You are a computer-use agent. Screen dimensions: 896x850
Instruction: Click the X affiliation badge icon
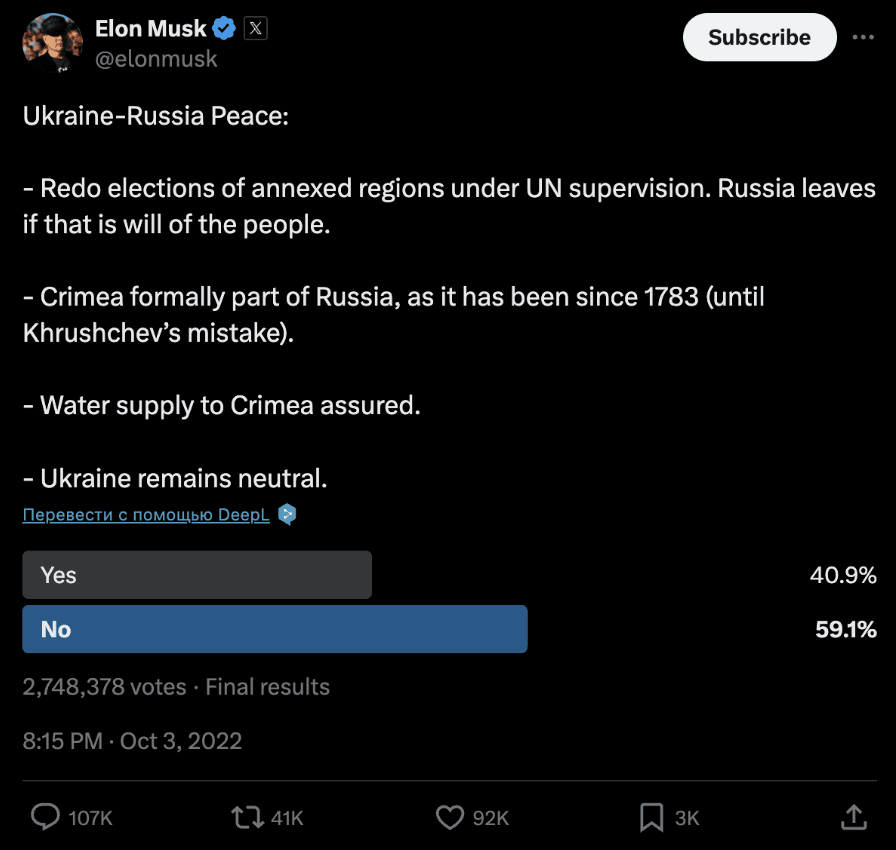click(255, 28)
